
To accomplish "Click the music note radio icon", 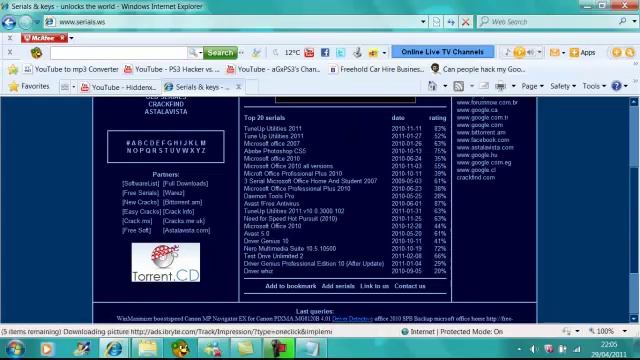I will coord(507,52).
